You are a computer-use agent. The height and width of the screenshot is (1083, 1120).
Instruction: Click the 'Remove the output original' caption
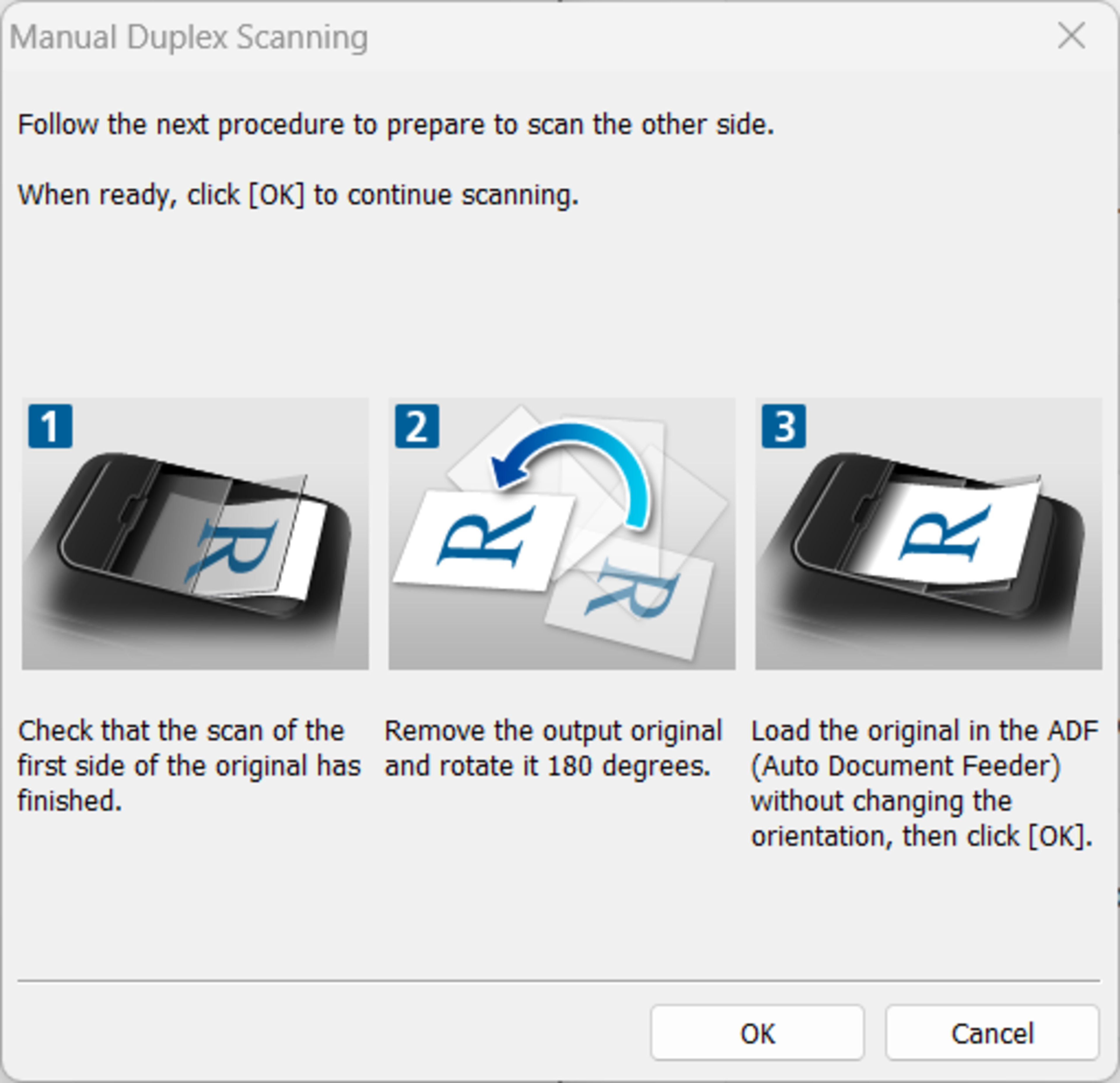click(553, 748)
